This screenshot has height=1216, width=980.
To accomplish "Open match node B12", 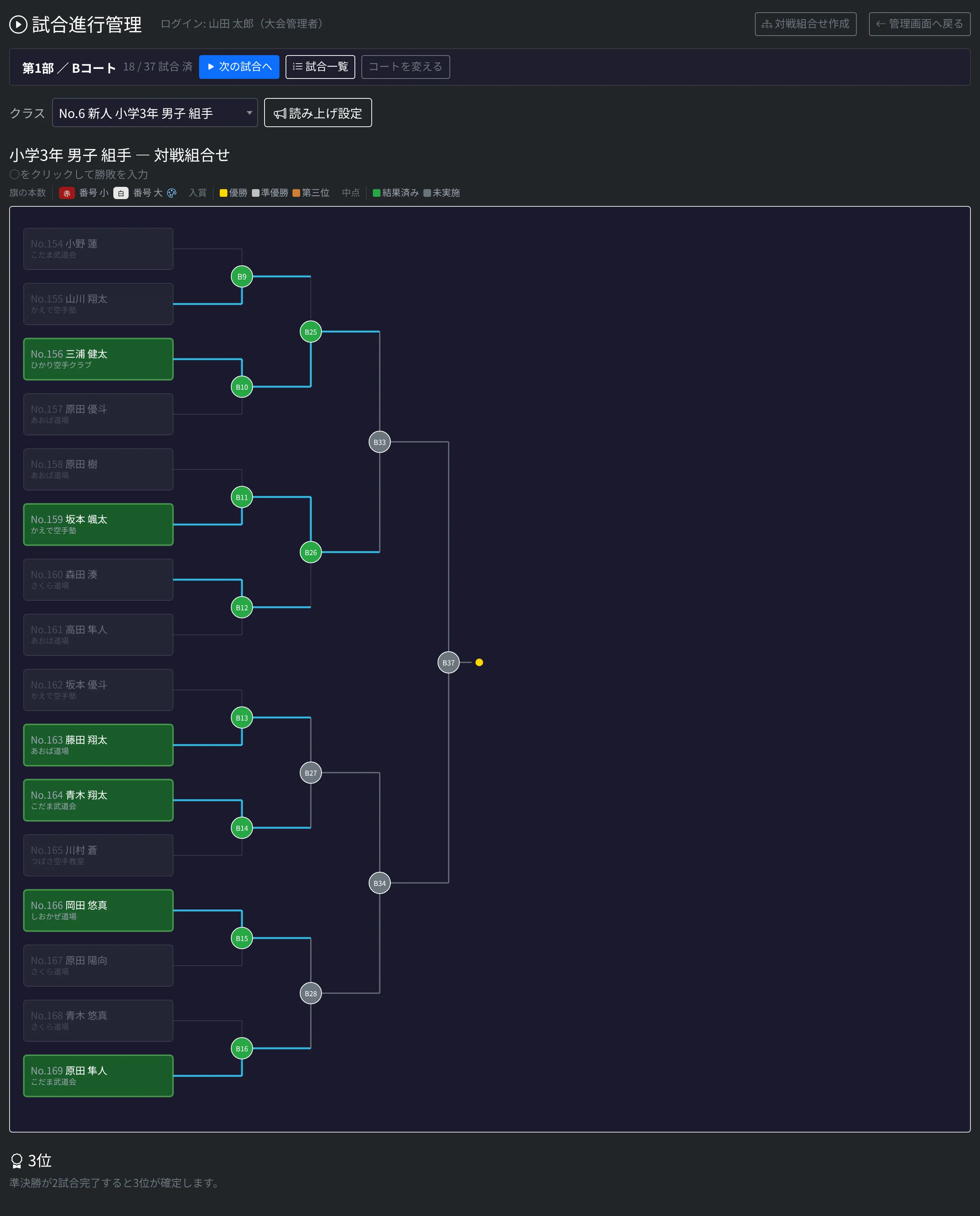I will tap(242, 608).
